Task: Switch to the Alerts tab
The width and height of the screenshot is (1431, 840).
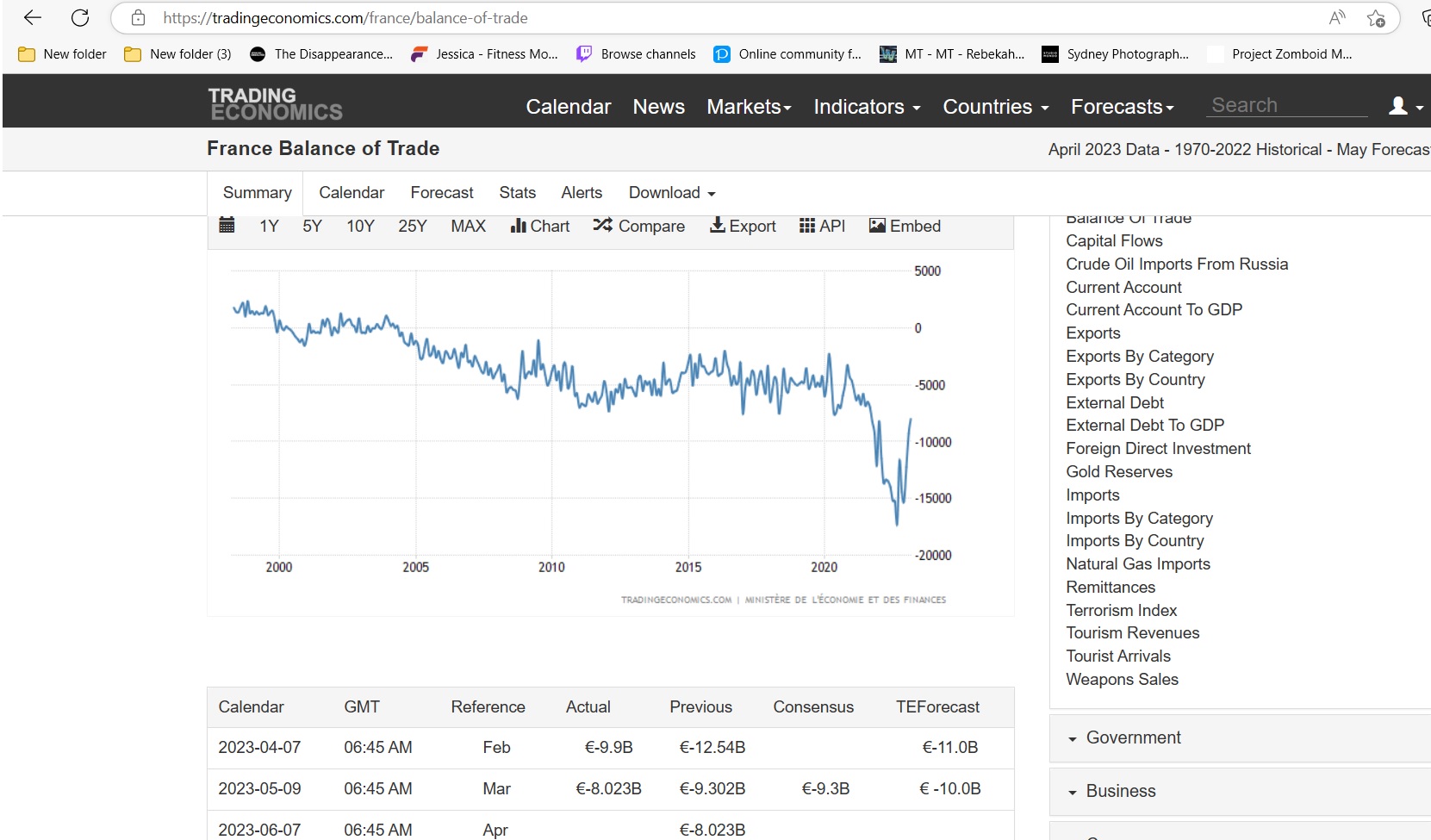Action: point(582,192)
